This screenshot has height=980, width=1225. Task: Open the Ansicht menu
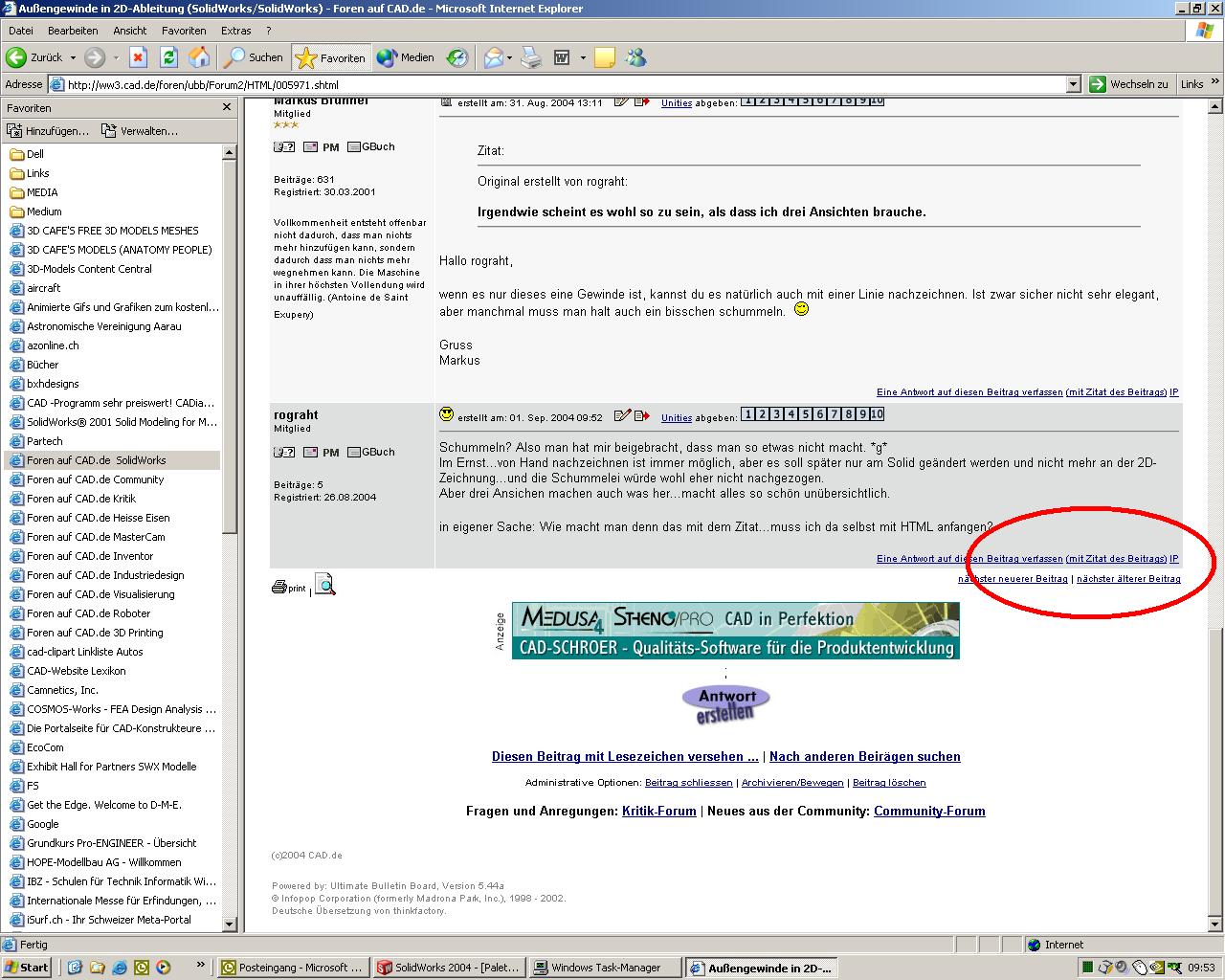point(130,31)
